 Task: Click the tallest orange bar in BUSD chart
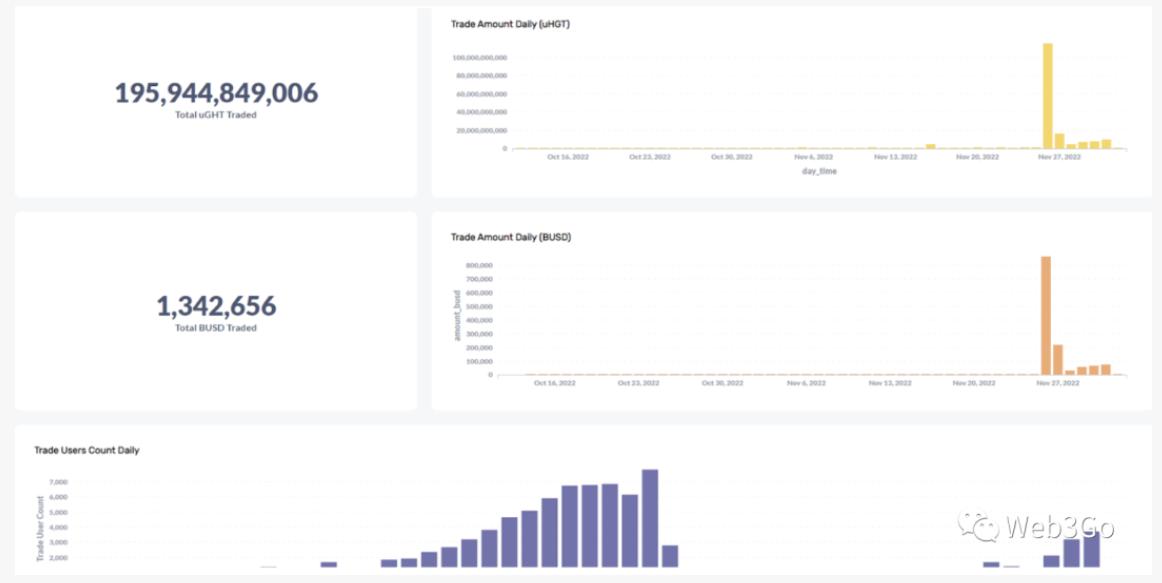tap(1046, 315)
